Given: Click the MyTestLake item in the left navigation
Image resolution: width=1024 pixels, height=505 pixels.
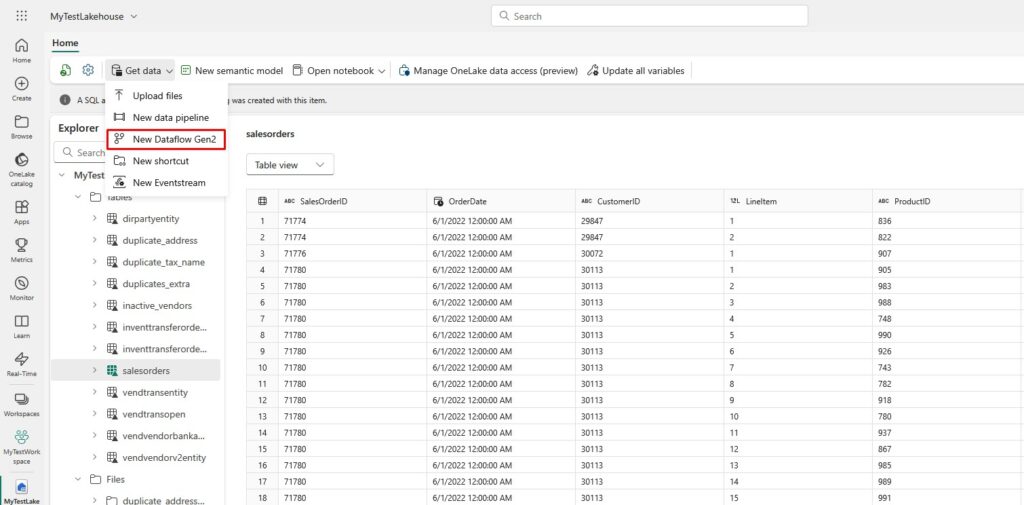Looking at the screenshot, I should pos(22,491).
